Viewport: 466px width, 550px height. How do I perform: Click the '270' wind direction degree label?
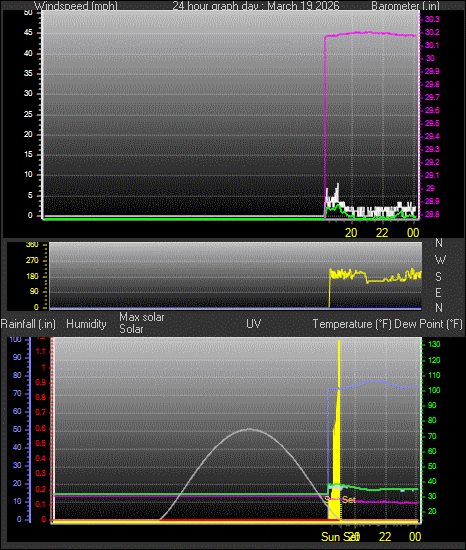tap(32, 260)
